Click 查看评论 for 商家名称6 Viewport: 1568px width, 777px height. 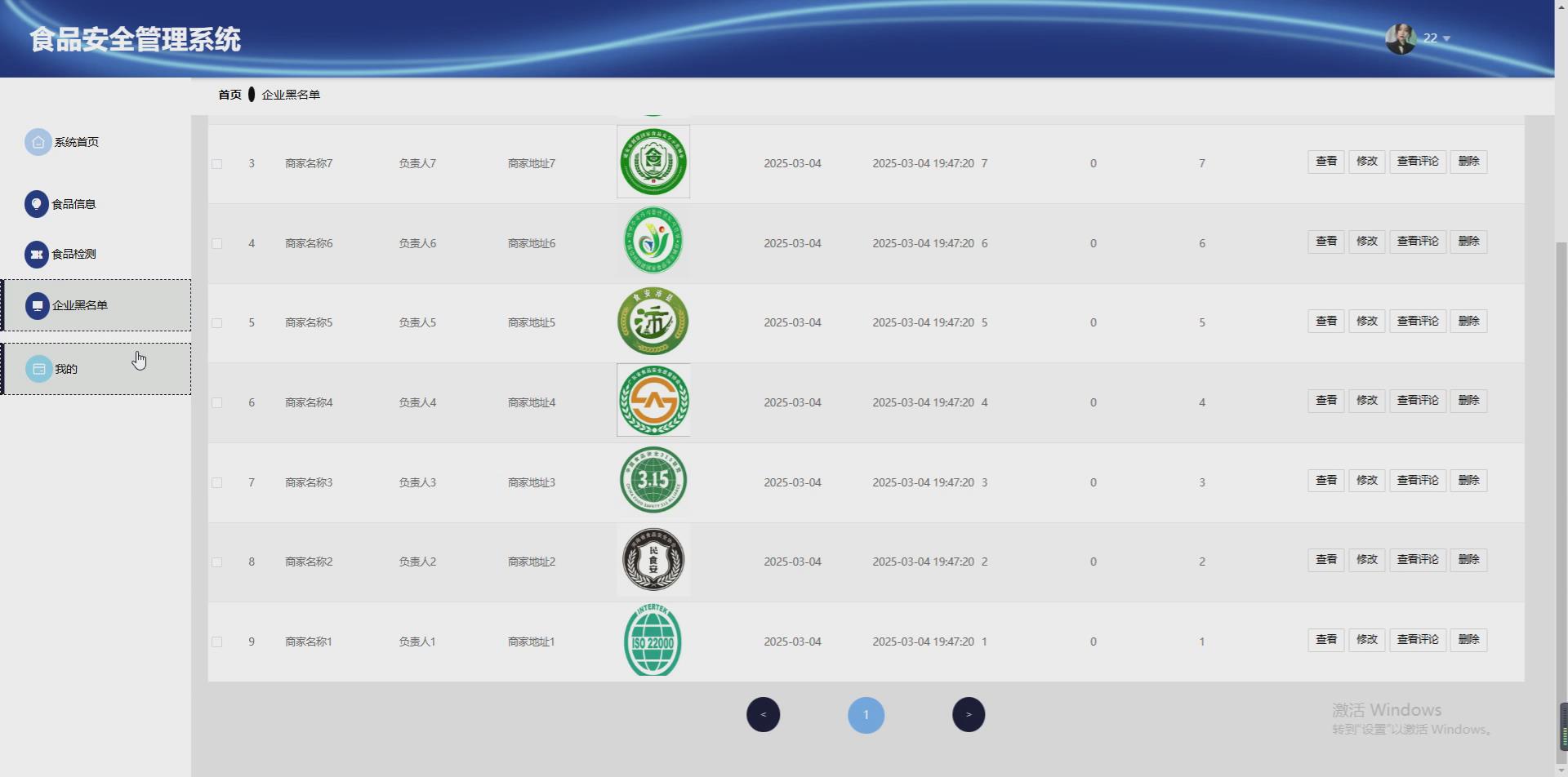(x=1418, y=242)
